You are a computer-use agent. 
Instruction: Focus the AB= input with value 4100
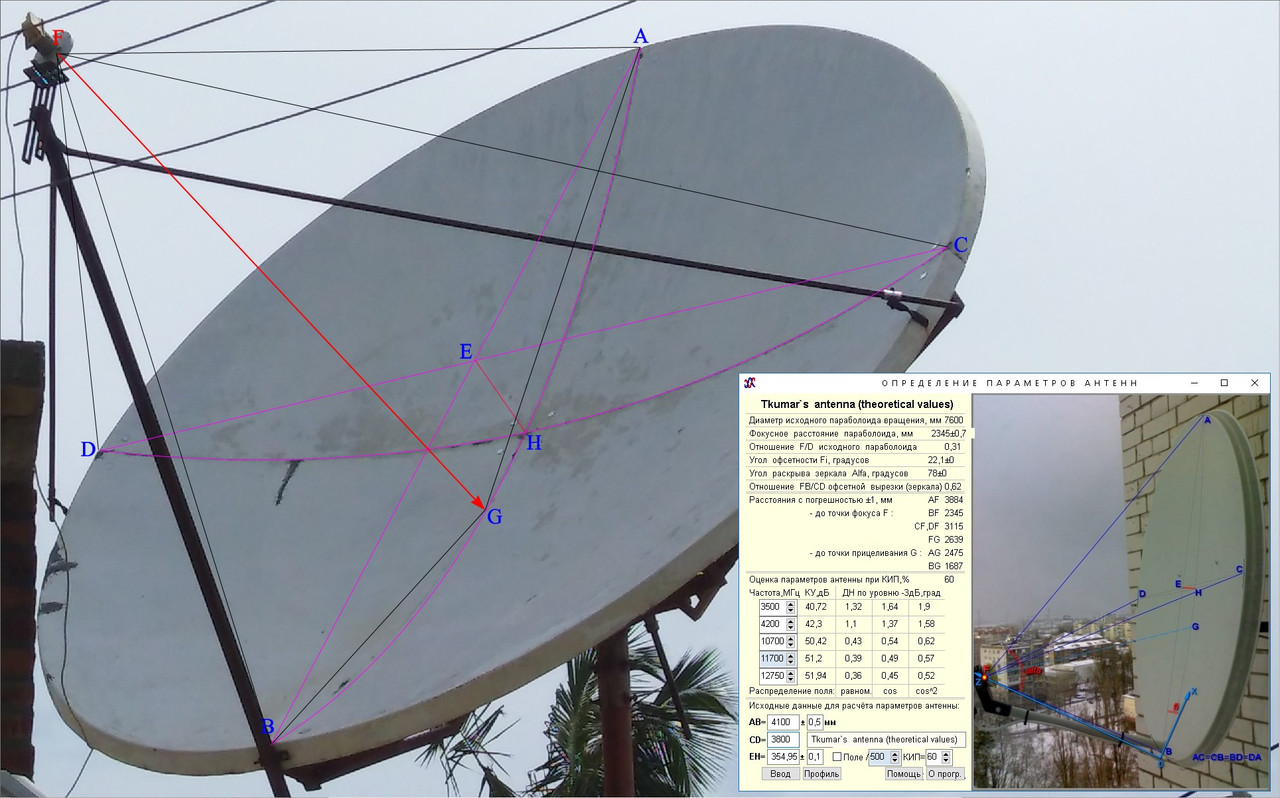click(x=782, y=722)
